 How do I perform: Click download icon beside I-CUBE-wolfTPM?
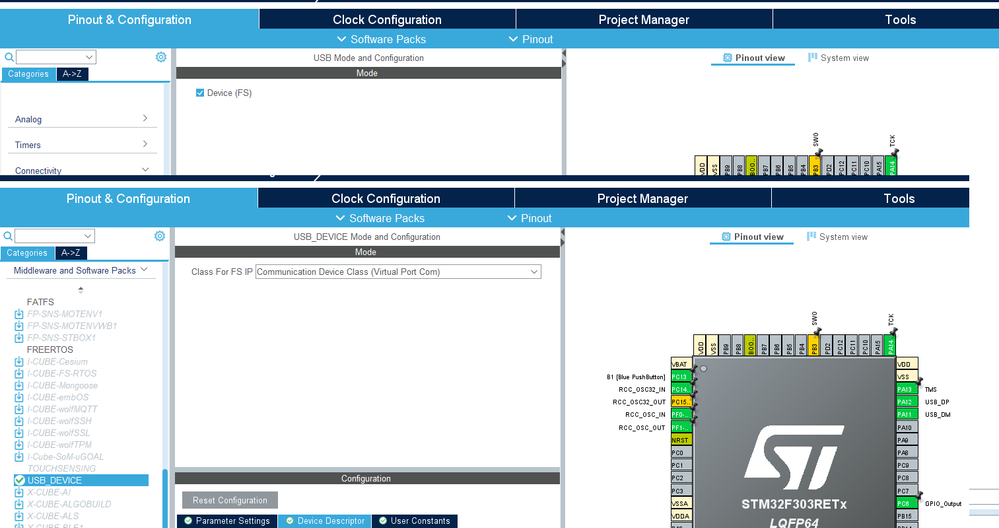click(x=19, y=445)
